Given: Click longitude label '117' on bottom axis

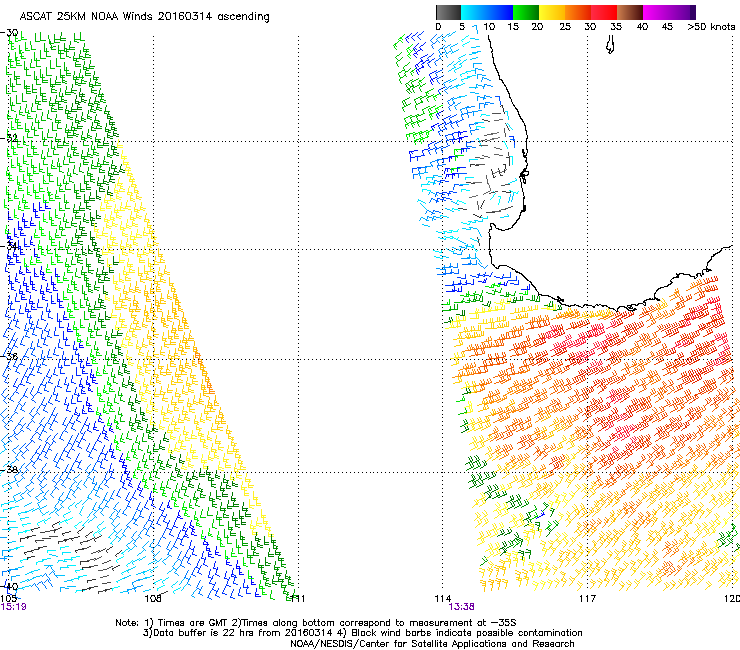Looking at the screenshot, I should coord(587,599).
